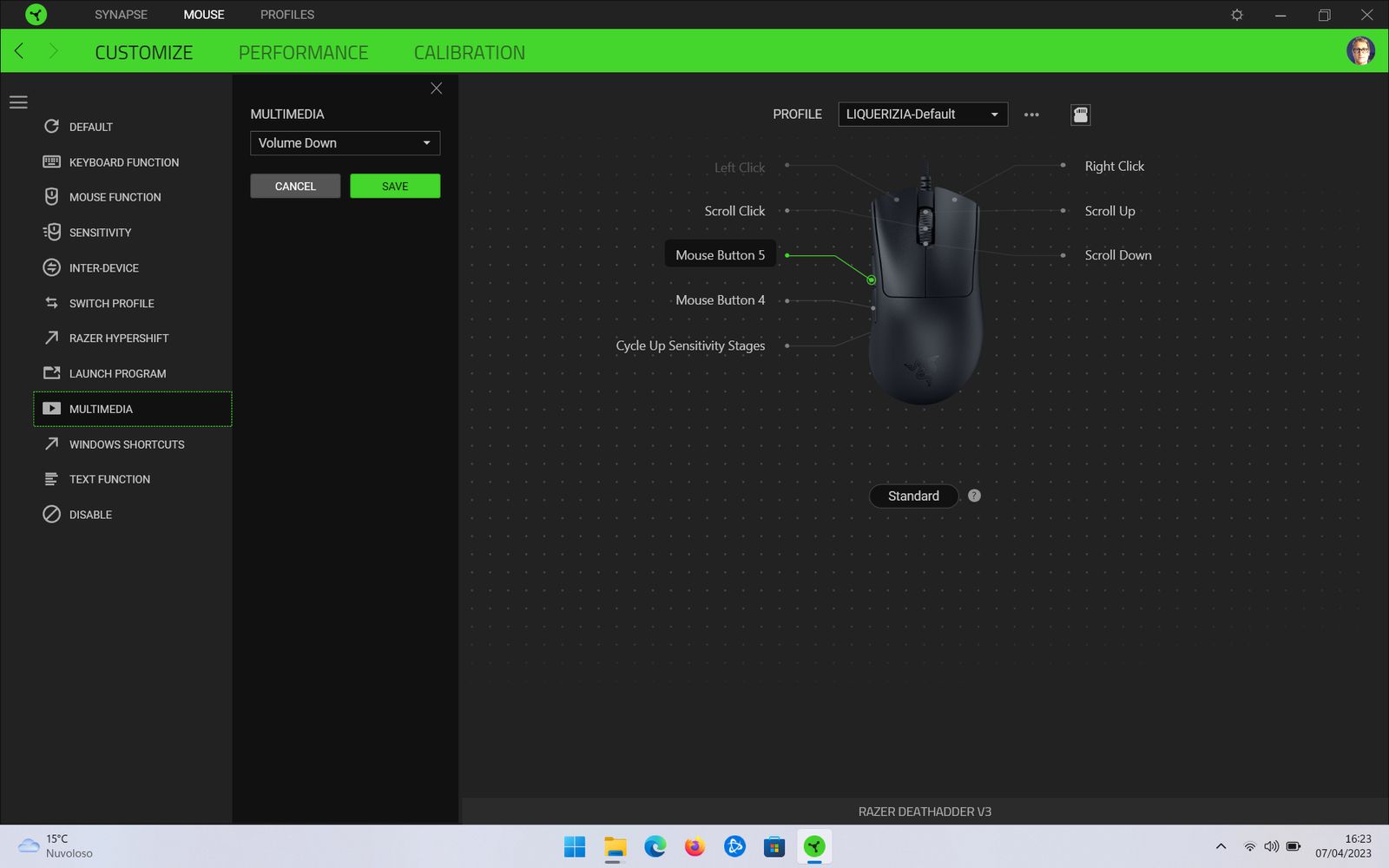
Task: Click the grayed-out Left Click label
Action: click(x=740, y=168)
